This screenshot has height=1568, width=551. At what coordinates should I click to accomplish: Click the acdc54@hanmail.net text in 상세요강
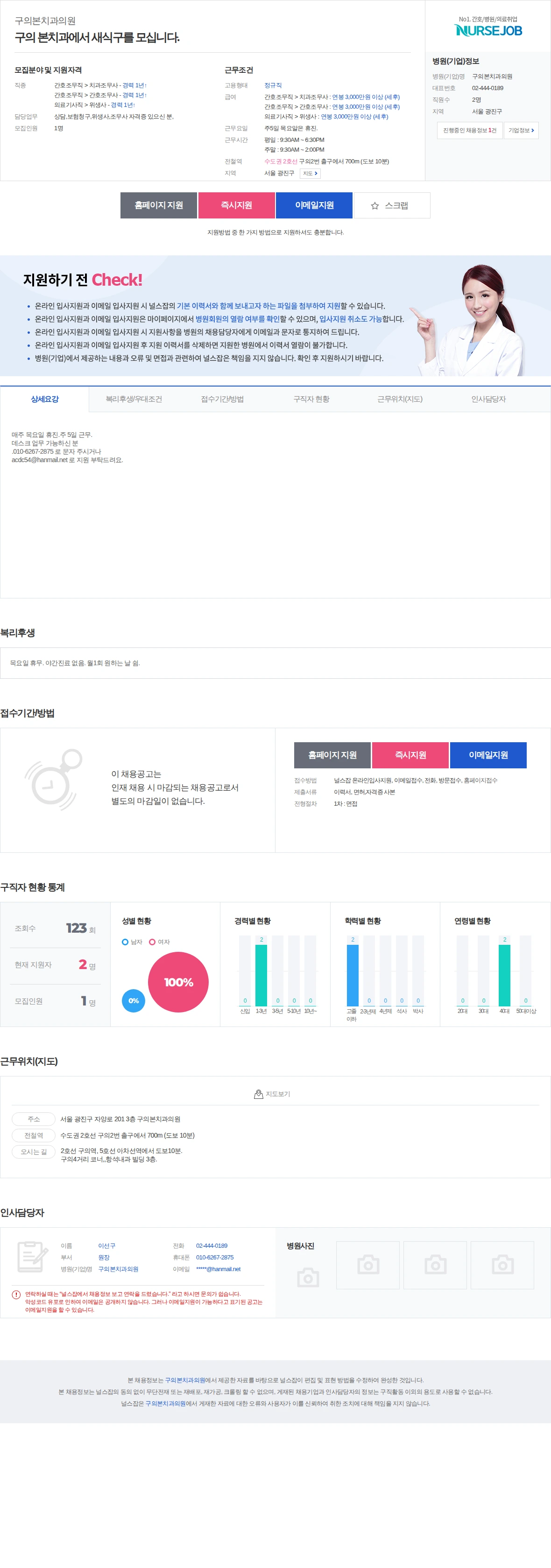pyautogui.click(x=40, y=460)
